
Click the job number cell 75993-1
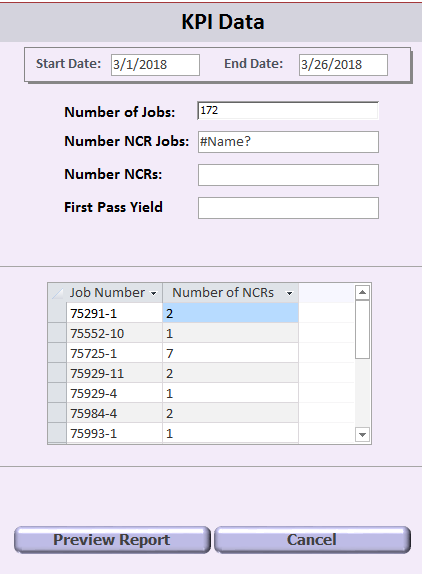point(115,433)
